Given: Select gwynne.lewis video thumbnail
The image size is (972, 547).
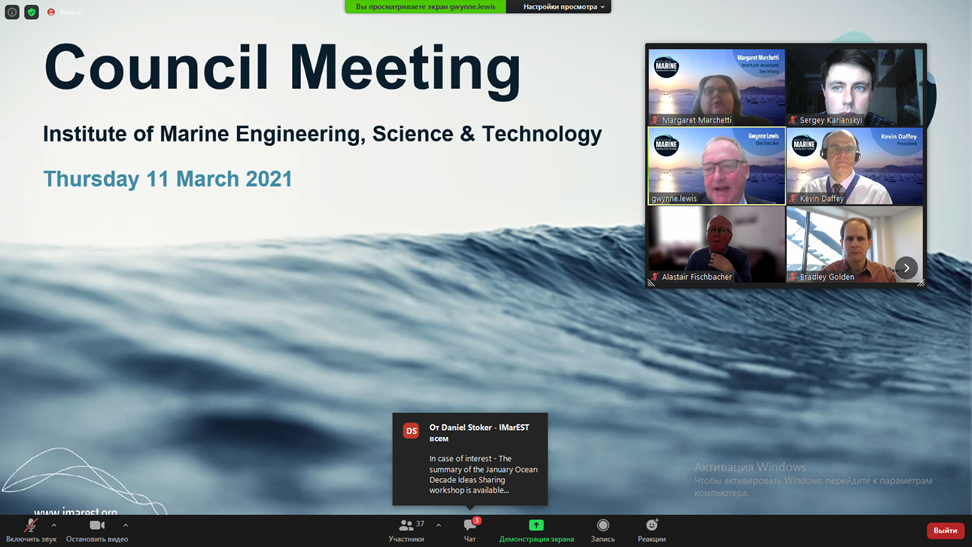Looking at the screenshot, I should coord(717,166).
